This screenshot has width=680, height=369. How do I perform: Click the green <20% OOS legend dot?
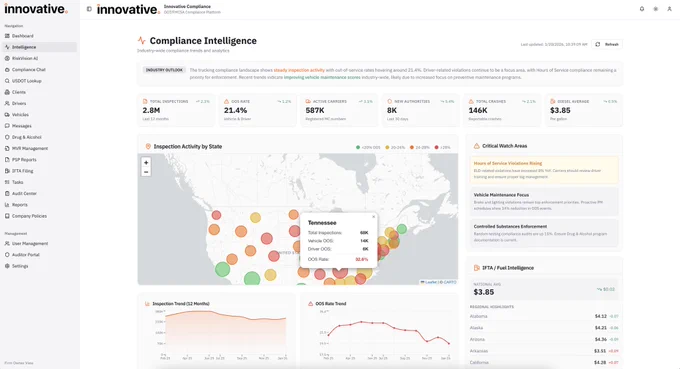coord(358,147)
